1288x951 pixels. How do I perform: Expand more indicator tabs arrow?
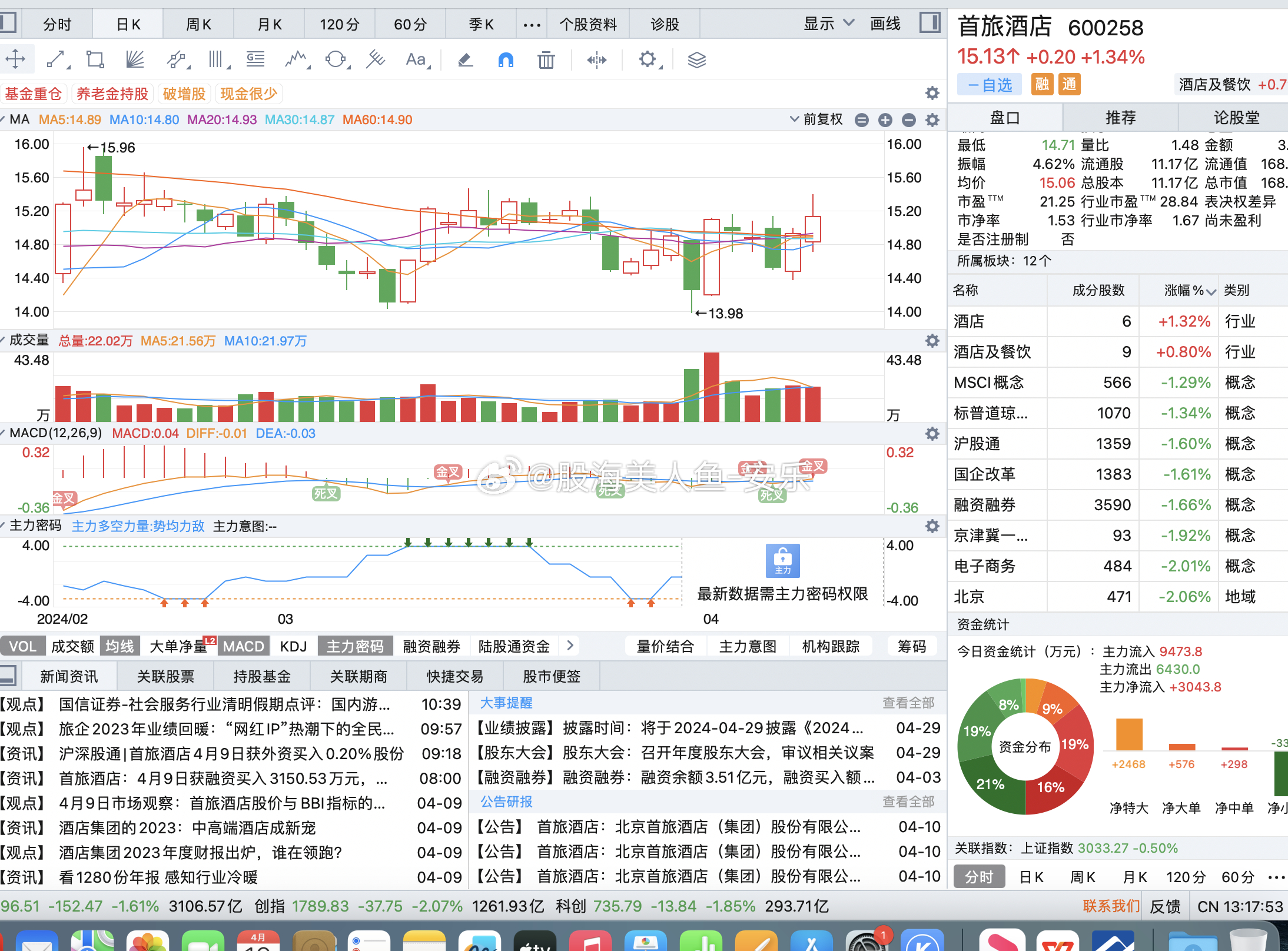click(x=570, y=646)
